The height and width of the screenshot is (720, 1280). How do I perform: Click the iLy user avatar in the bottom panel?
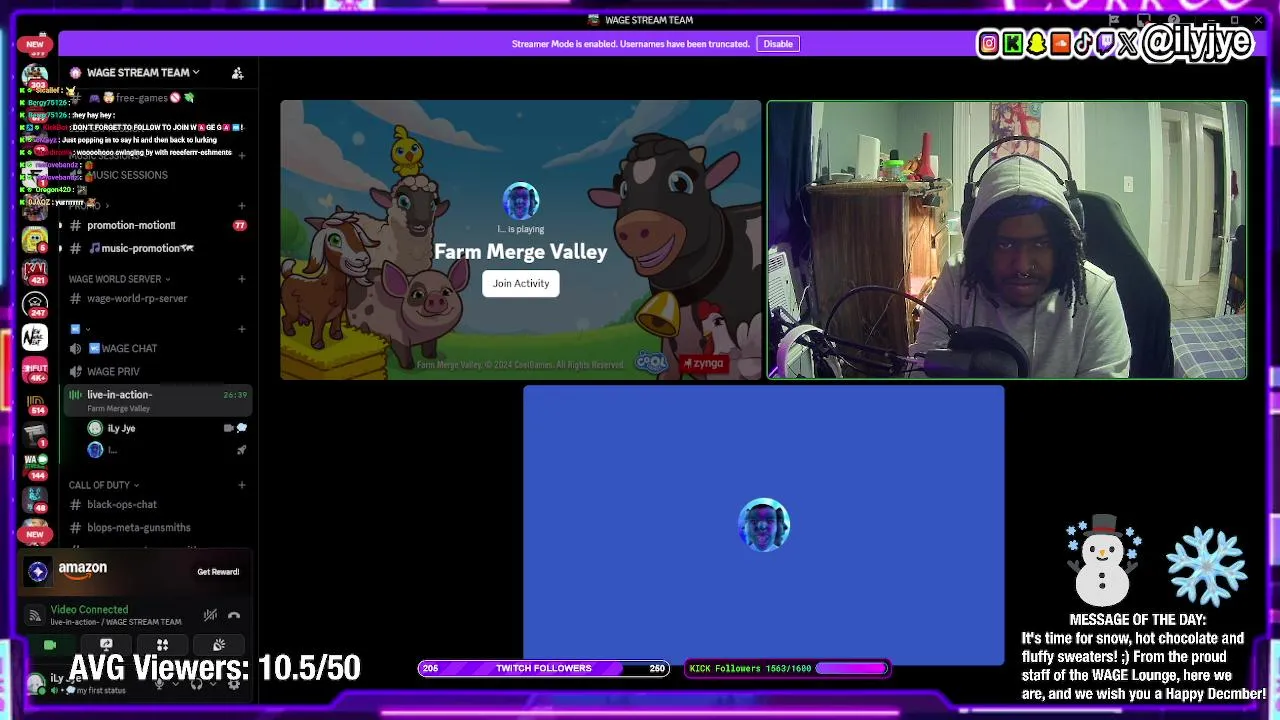coord(35,684)
